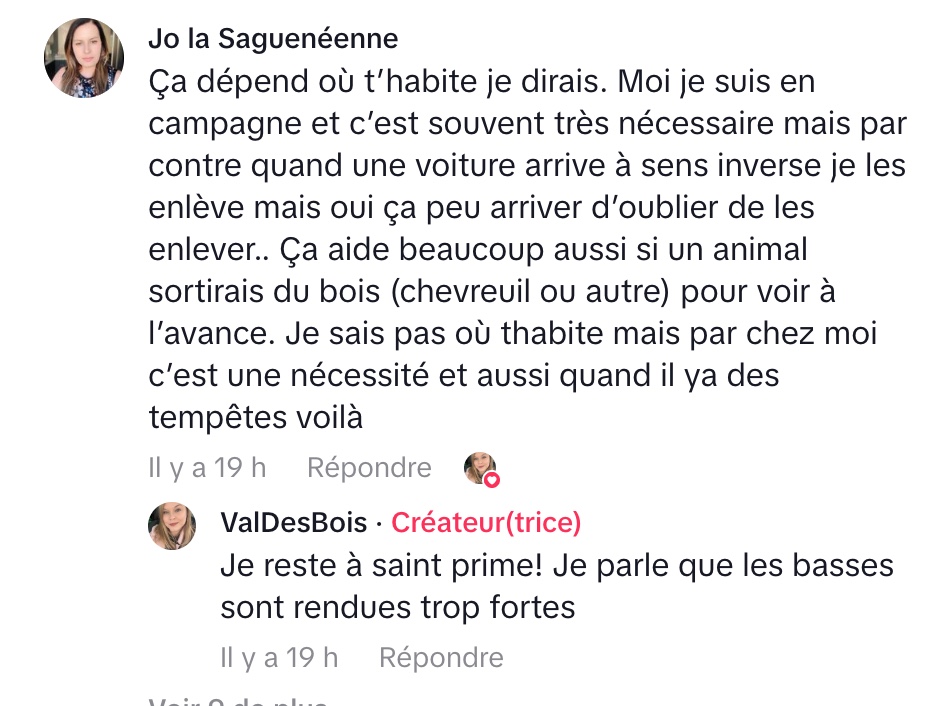Click the red heart badge on small avatar
This screenshot has width=946, height=706.
[491, 480]
